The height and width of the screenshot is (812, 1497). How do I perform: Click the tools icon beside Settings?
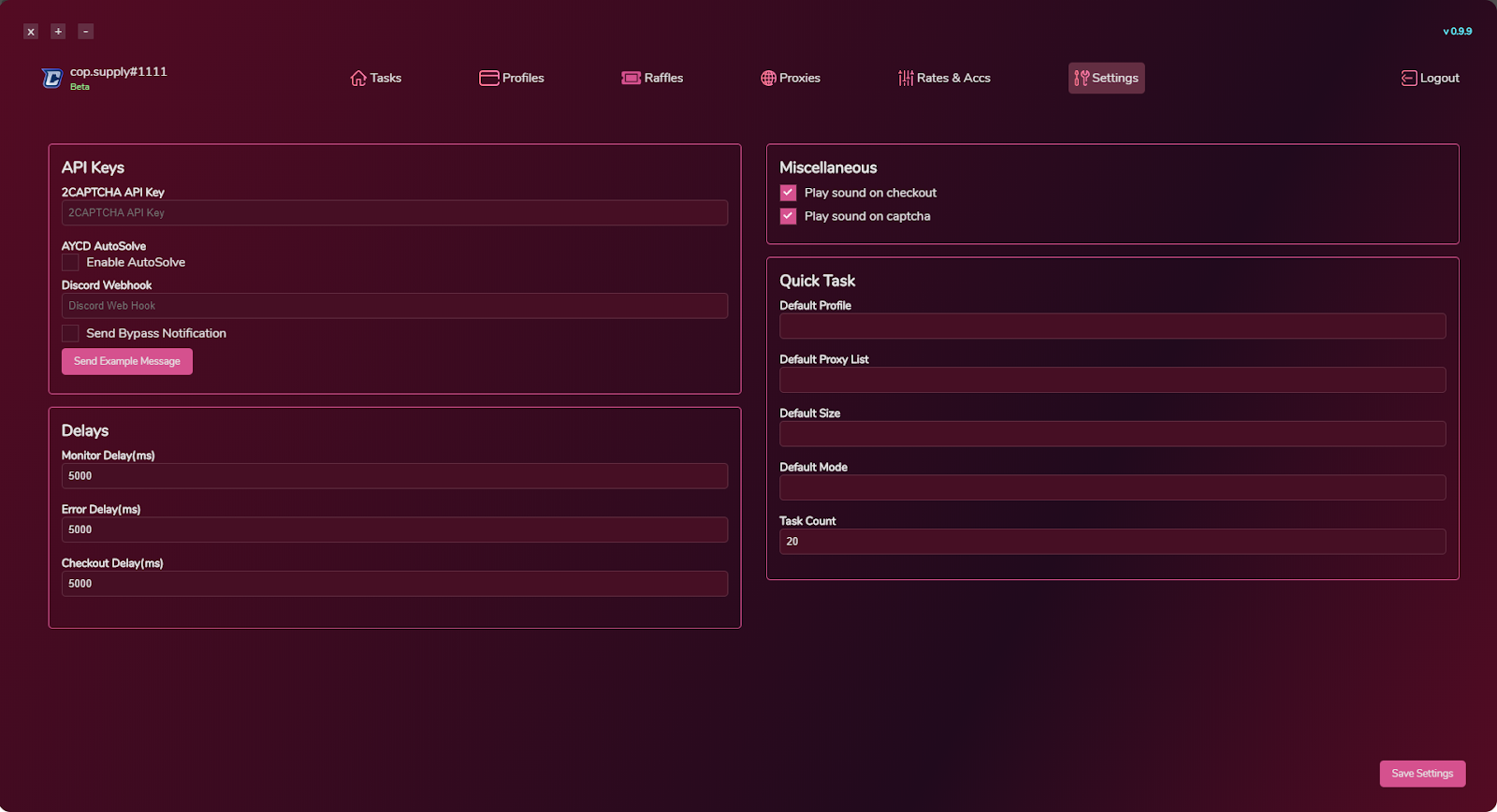[1081, 79]
